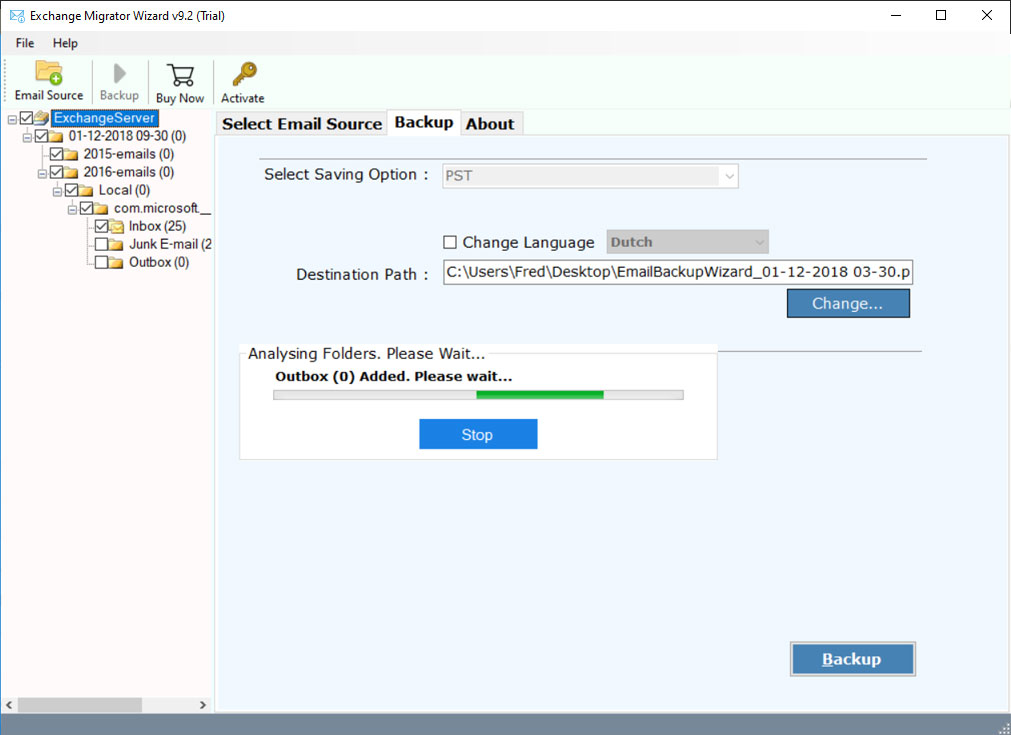Screen dimensions: 1011x735
Task: Open the Help menu
Action: tap(65, 43)
